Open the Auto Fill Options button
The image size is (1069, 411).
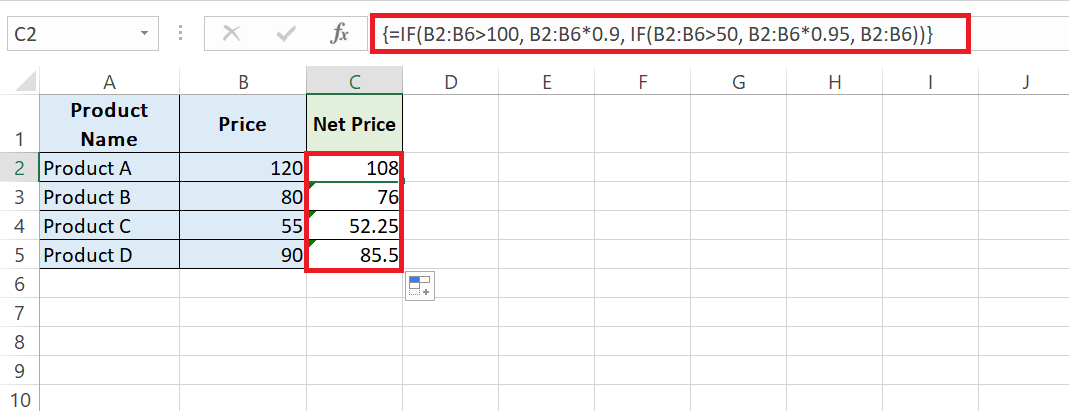419,286
